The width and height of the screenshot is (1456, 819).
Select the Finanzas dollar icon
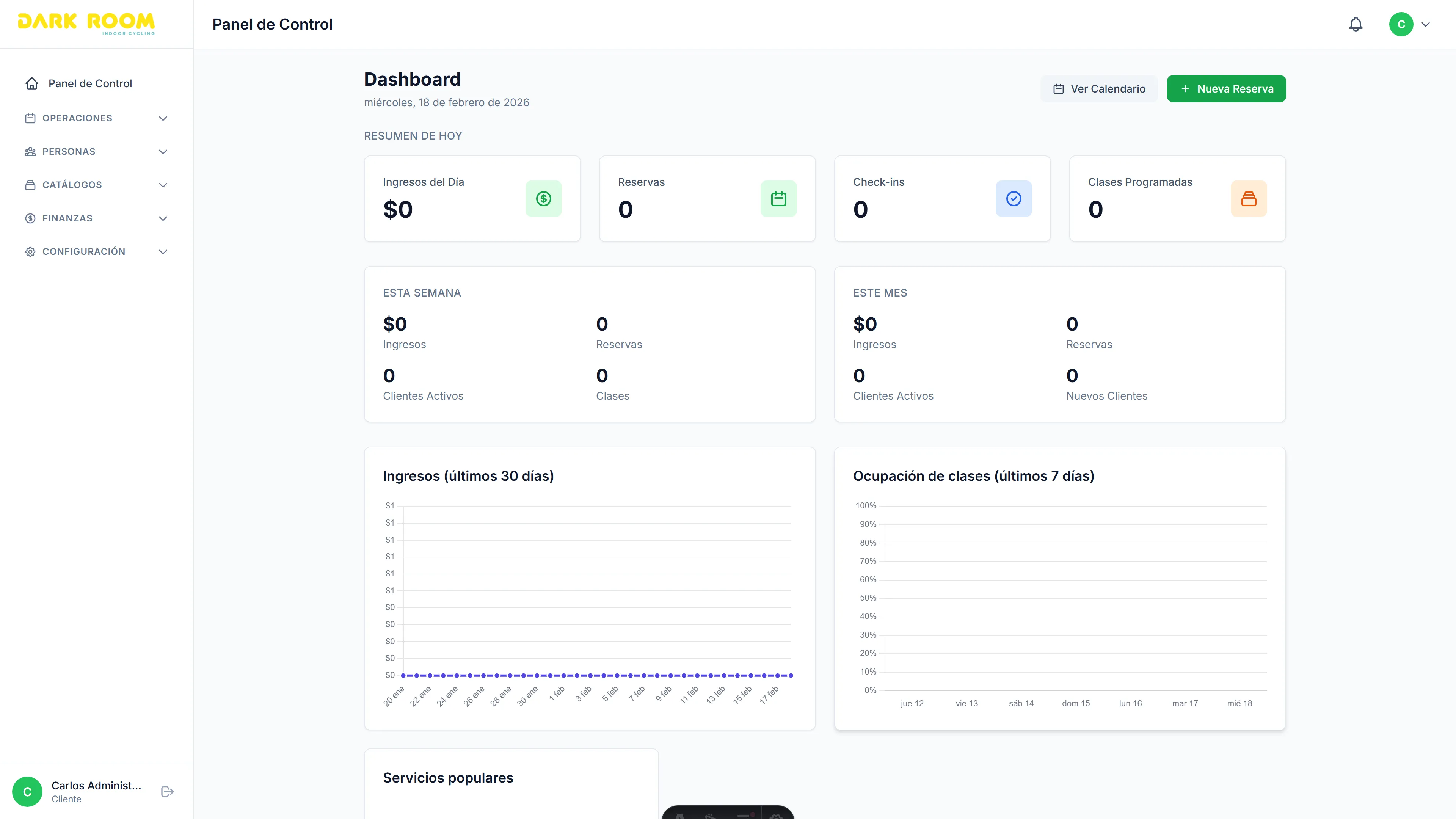[30, 218]
